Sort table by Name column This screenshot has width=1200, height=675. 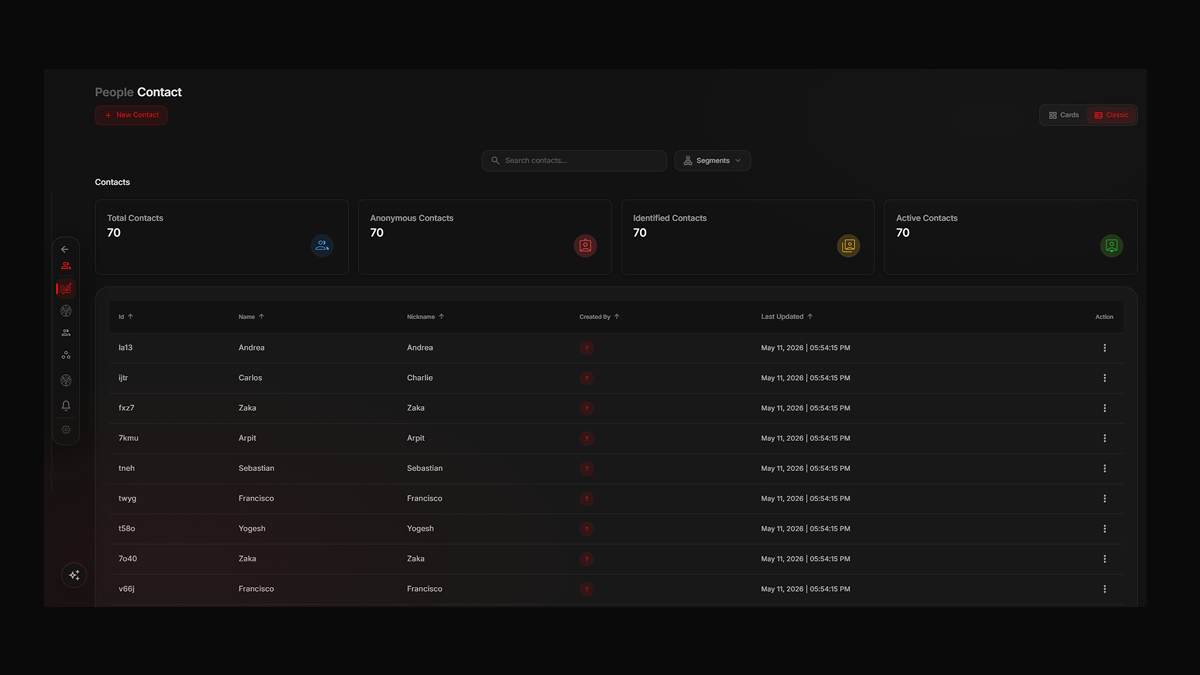click(251, 317)
